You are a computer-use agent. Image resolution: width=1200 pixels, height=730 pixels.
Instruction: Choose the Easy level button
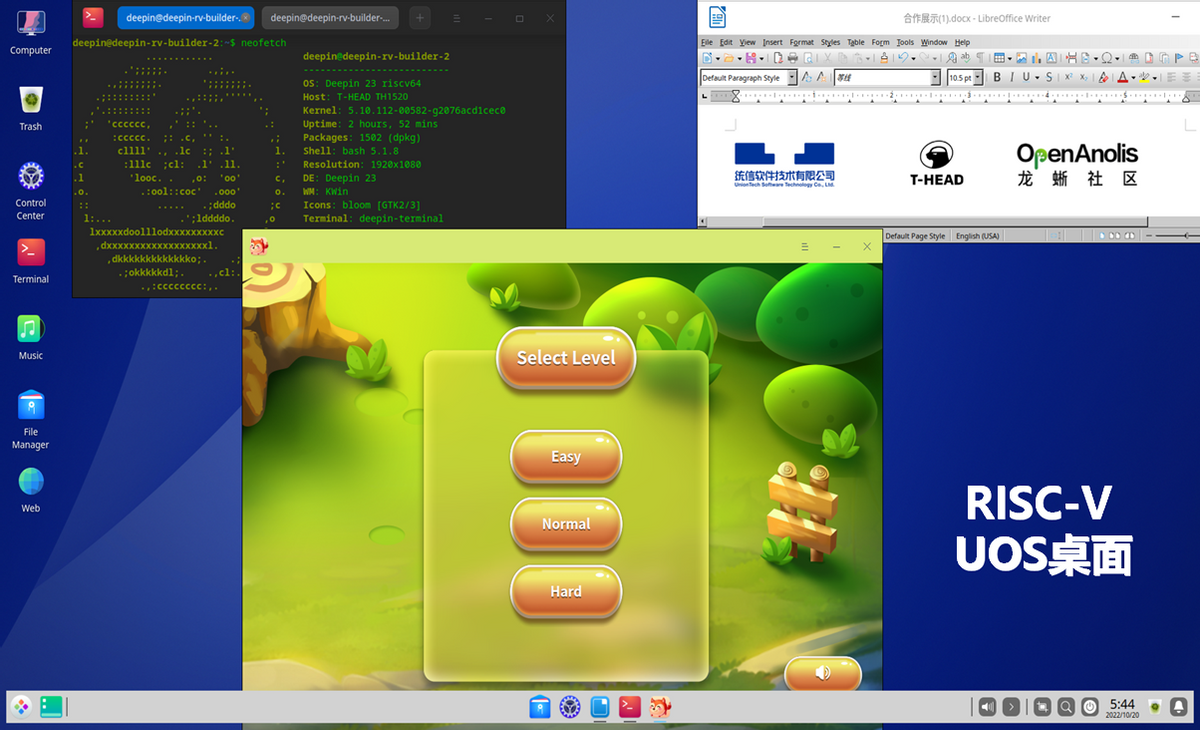pyautogui.click(x=566, y=457)
